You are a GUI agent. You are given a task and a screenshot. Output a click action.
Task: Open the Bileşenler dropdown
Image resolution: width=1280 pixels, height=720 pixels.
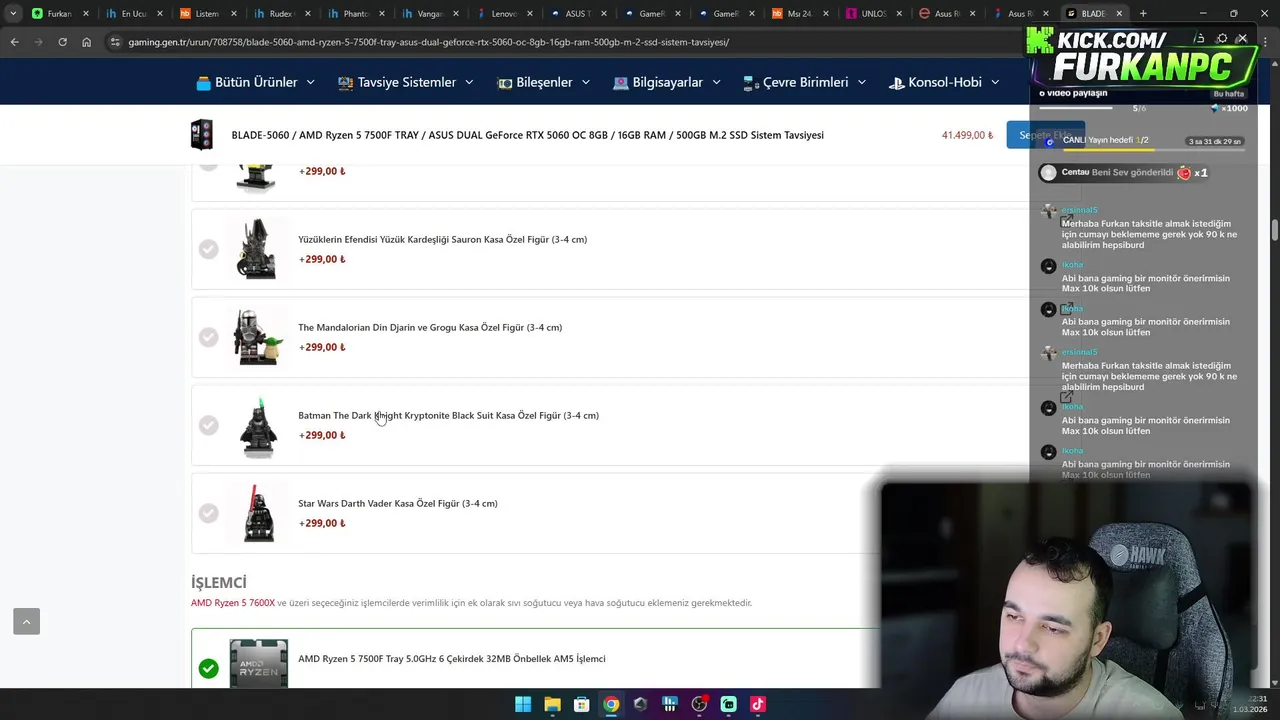(x=544, y=82)
